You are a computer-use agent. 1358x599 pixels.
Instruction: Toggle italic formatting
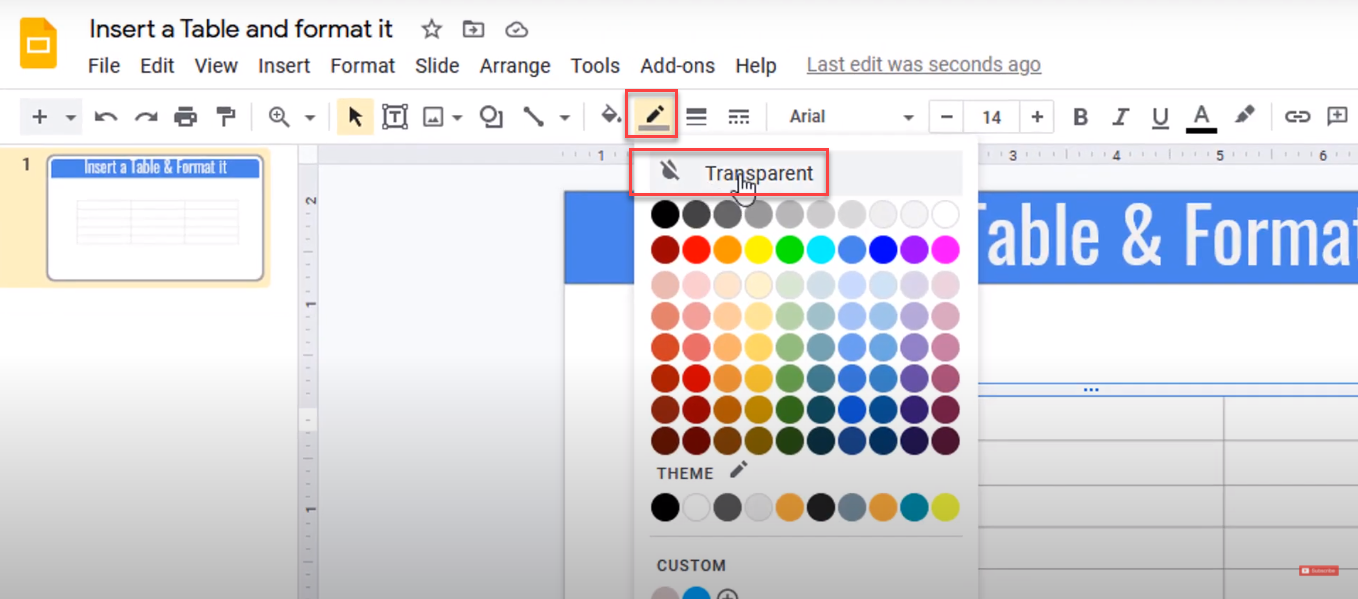point(1120,116)
